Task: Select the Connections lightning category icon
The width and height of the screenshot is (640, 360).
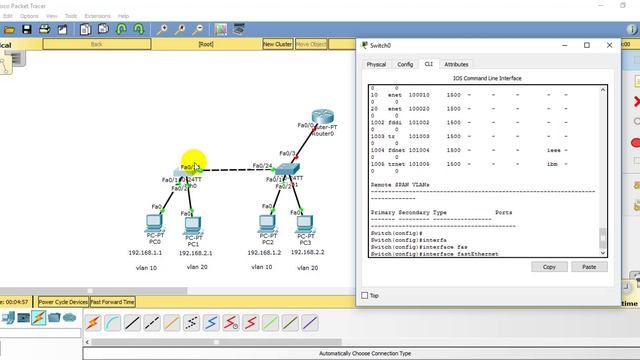Action: coord(39,318)
